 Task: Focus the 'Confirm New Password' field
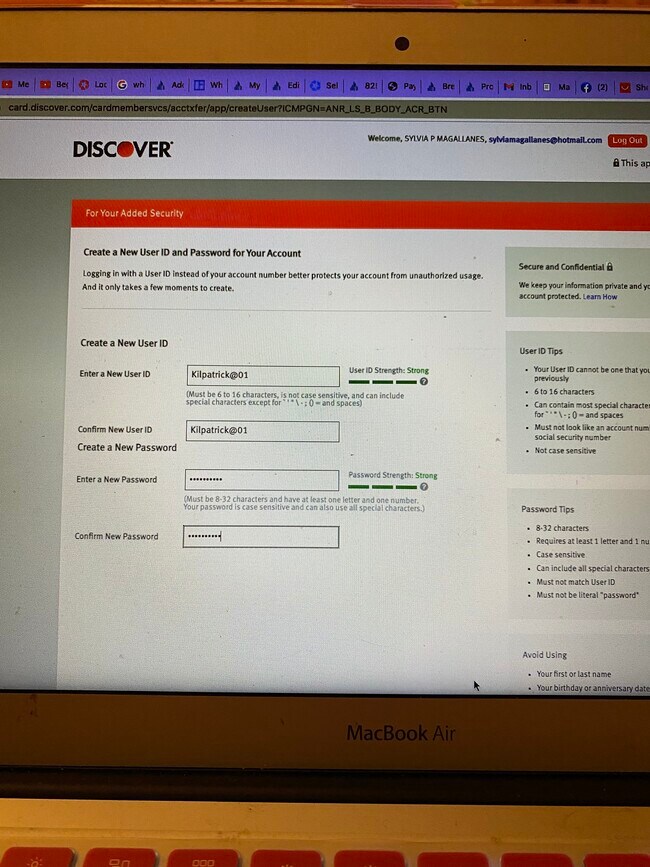click(261, 537)
